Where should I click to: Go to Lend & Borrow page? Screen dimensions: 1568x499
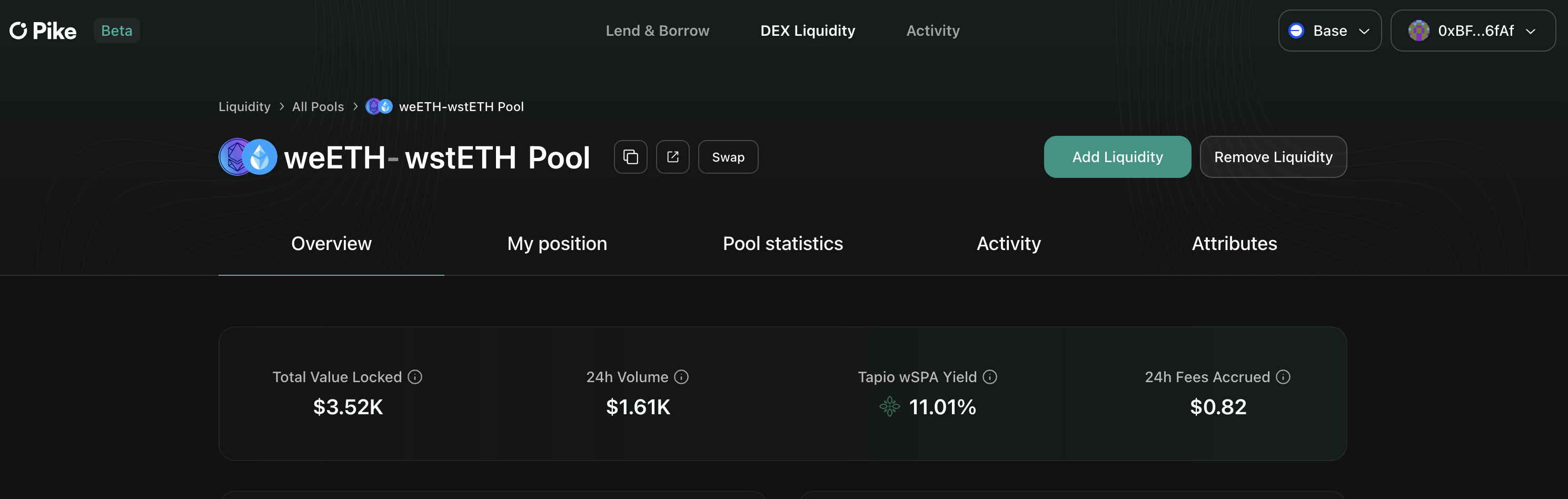pyautogui.click(x=658, y=31)
